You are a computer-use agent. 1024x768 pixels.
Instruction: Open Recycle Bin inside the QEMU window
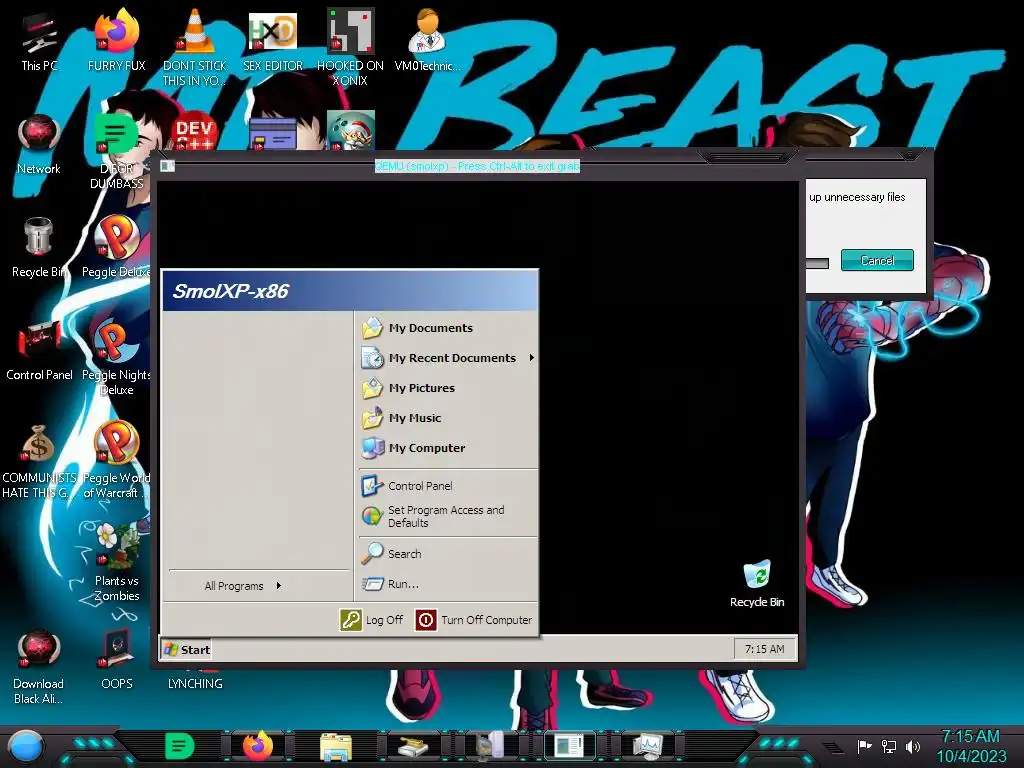[757, 583]
